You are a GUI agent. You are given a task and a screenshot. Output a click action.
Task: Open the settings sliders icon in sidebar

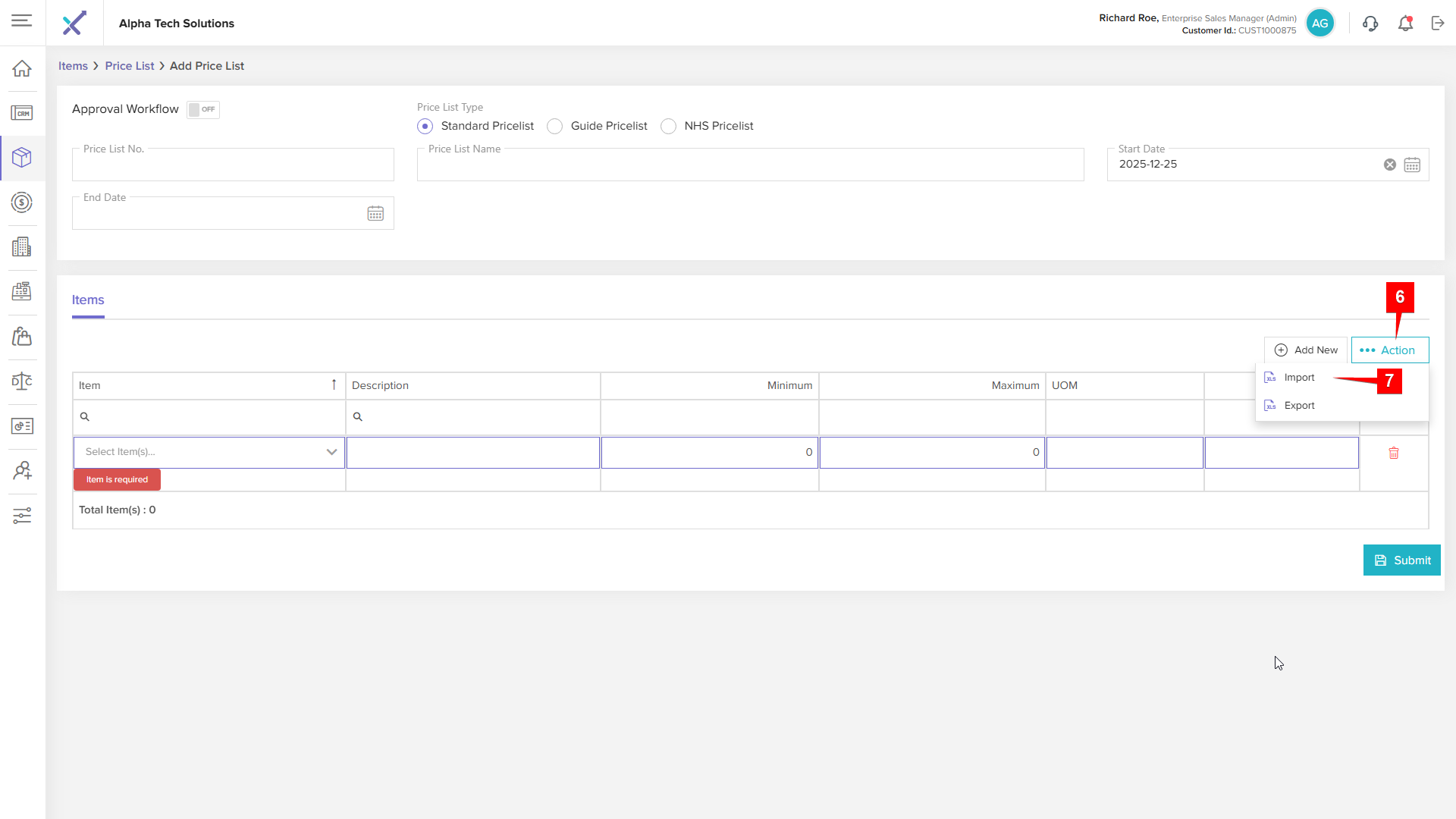pos(22,516)
